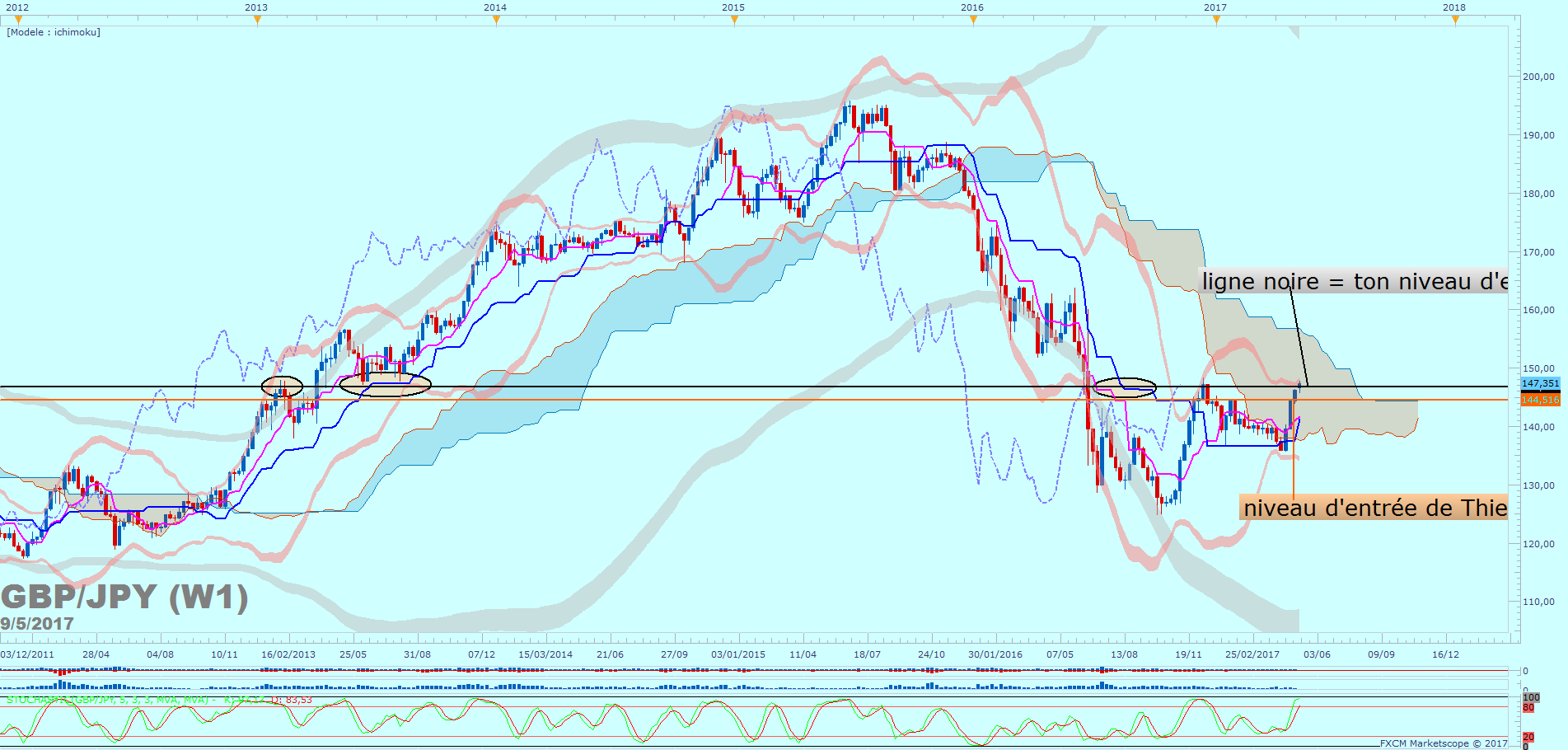The image size is (1568, 750).
Task: Click the "GBP/JPY (W1)" chart title
Action: [124, 597]
